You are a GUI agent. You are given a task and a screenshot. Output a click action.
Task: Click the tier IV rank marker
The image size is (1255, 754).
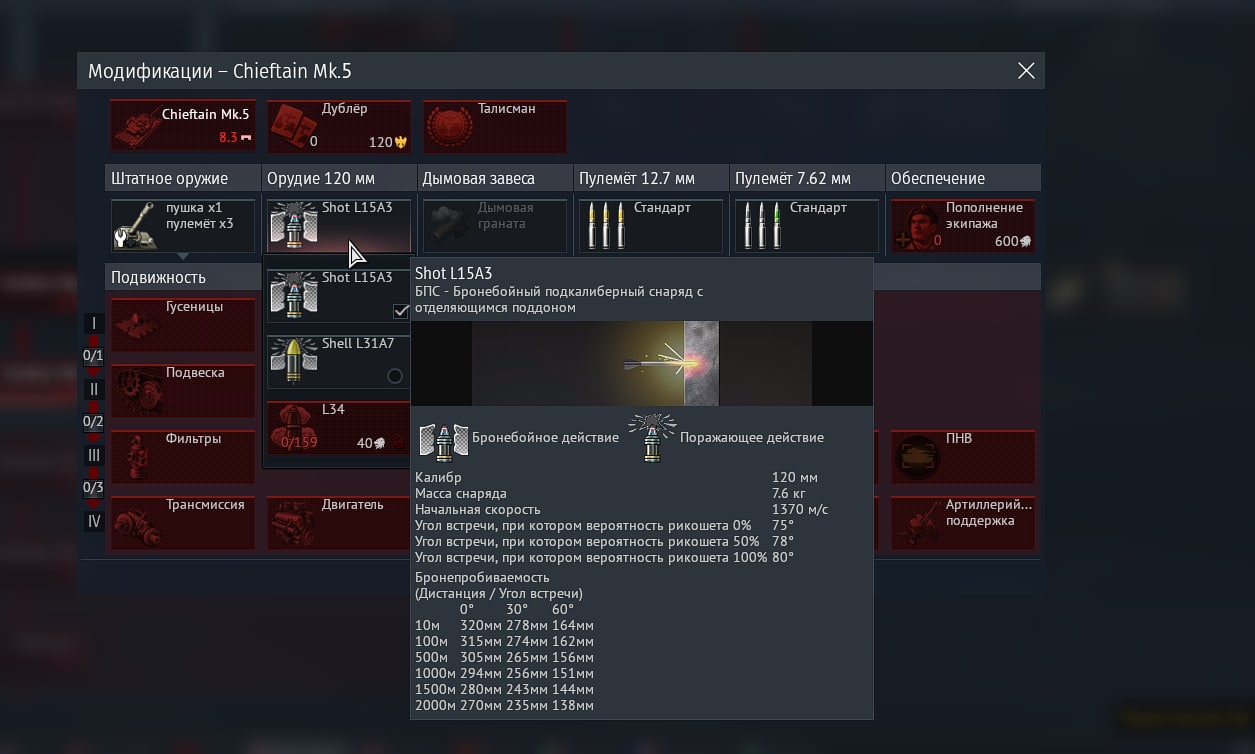tap(93, 521)
